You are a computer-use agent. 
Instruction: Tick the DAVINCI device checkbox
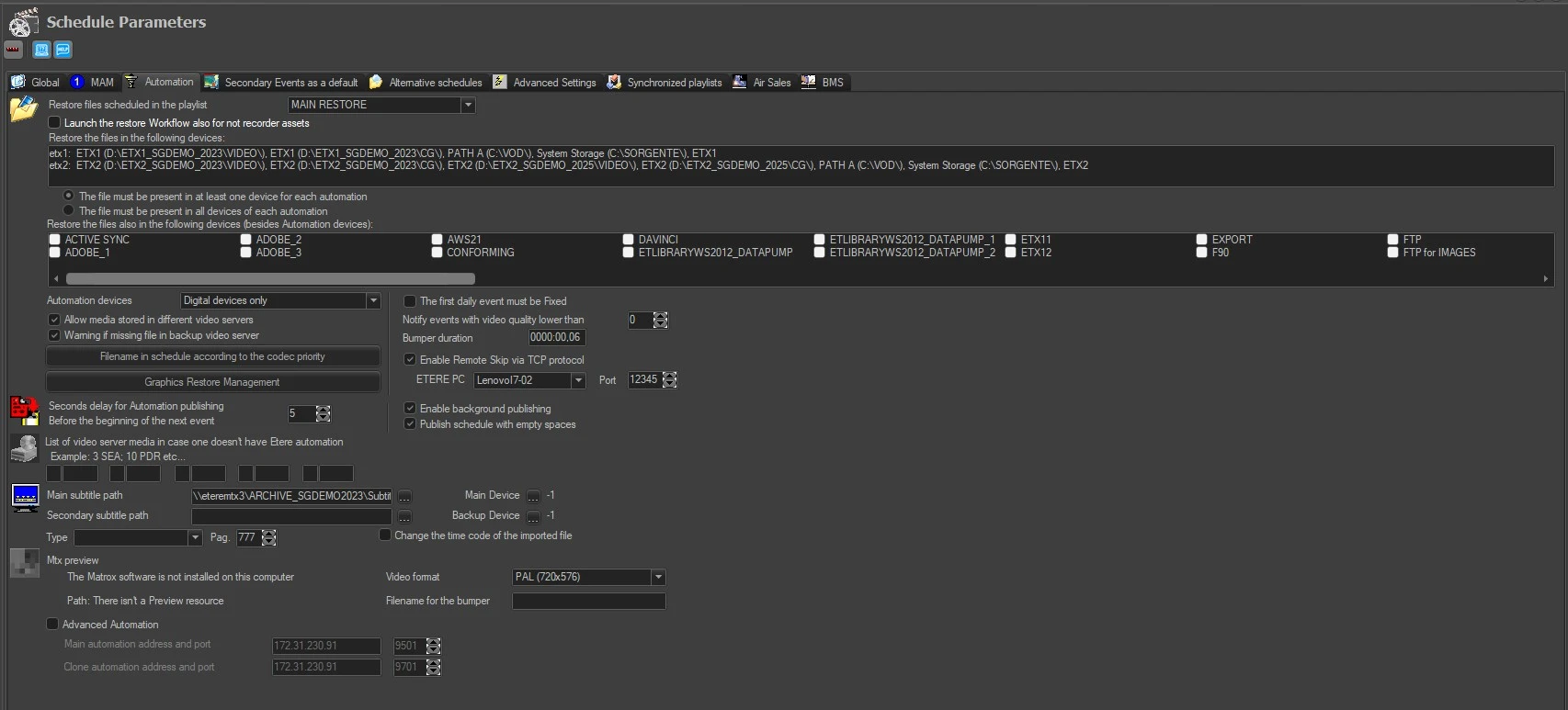(x=629, y=240)
